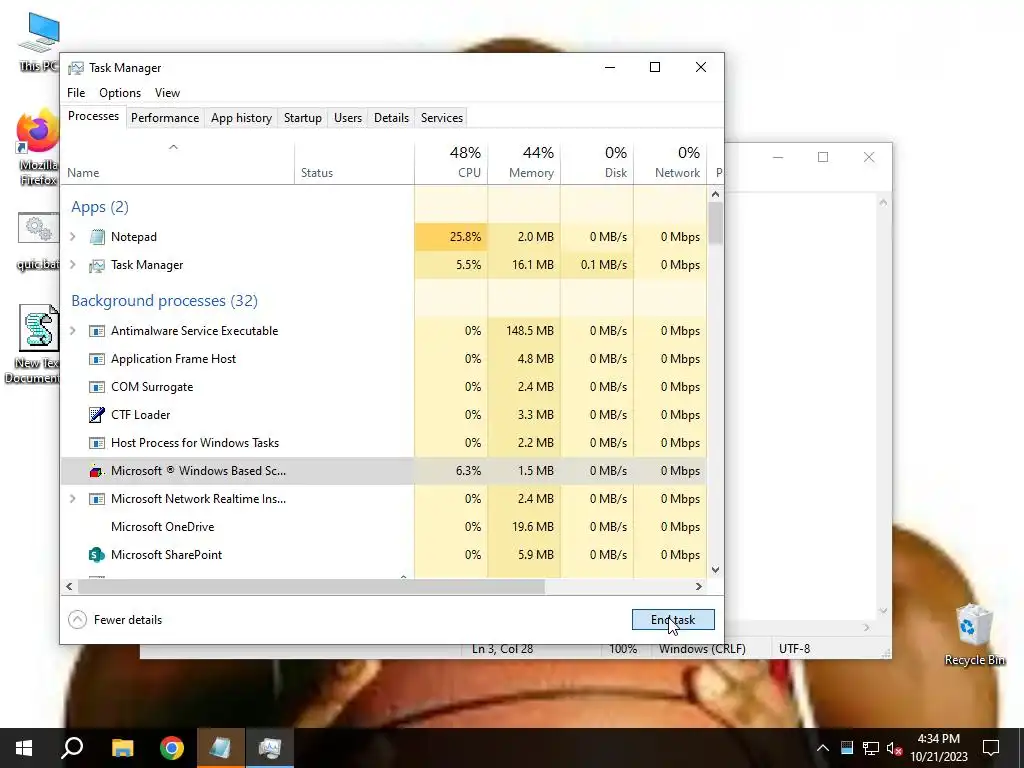Switch to Notepad taskbar button
1024x768 pixels.
[x=221, y=748]
